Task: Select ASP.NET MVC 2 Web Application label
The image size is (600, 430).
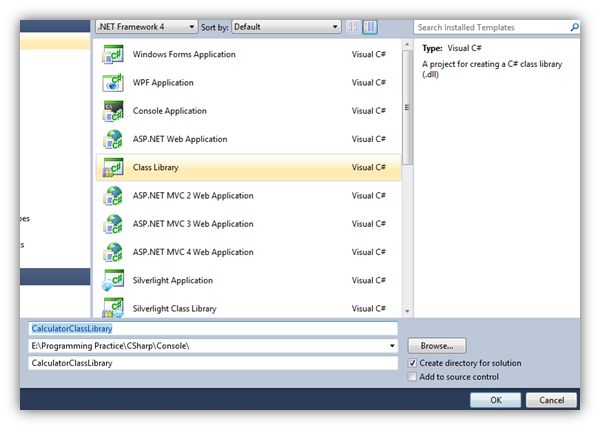Action: point(193,196)
